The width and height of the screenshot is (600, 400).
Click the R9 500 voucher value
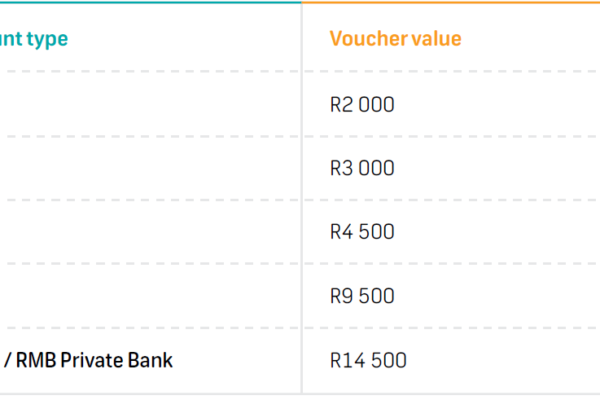362,296
